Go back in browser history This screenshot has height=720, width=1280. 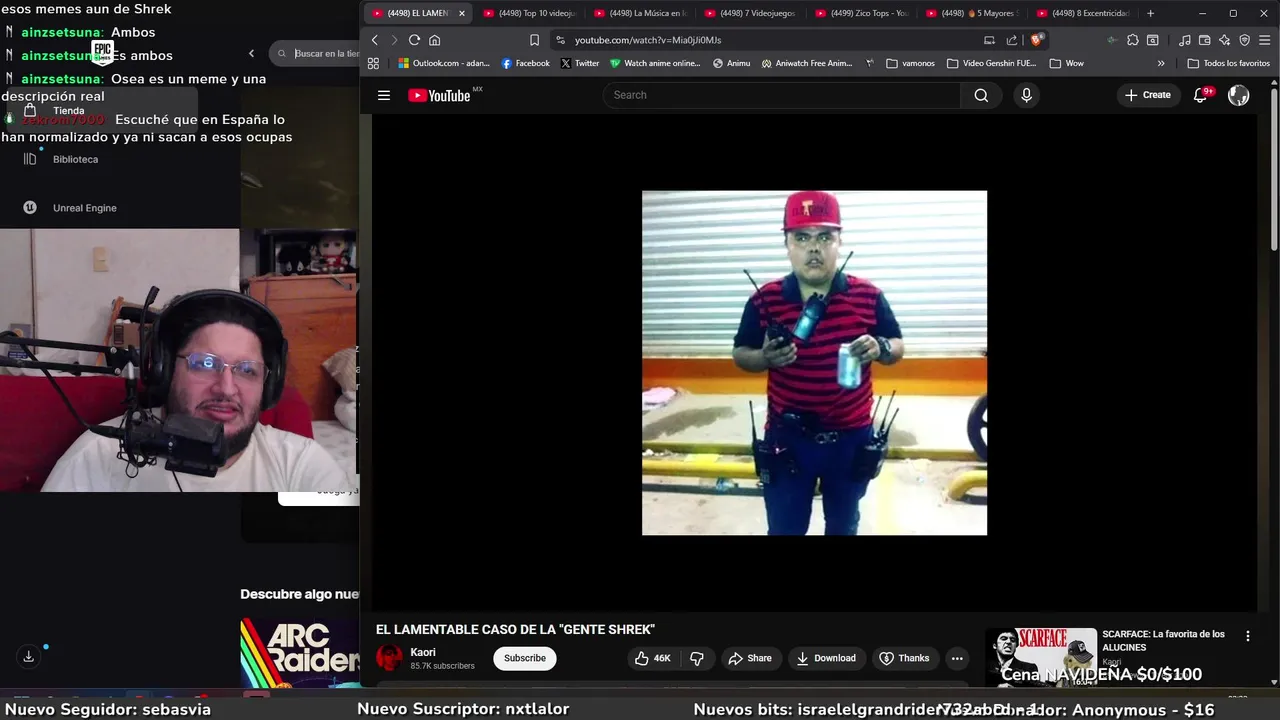pyautogui.click(x=375, y=40)
